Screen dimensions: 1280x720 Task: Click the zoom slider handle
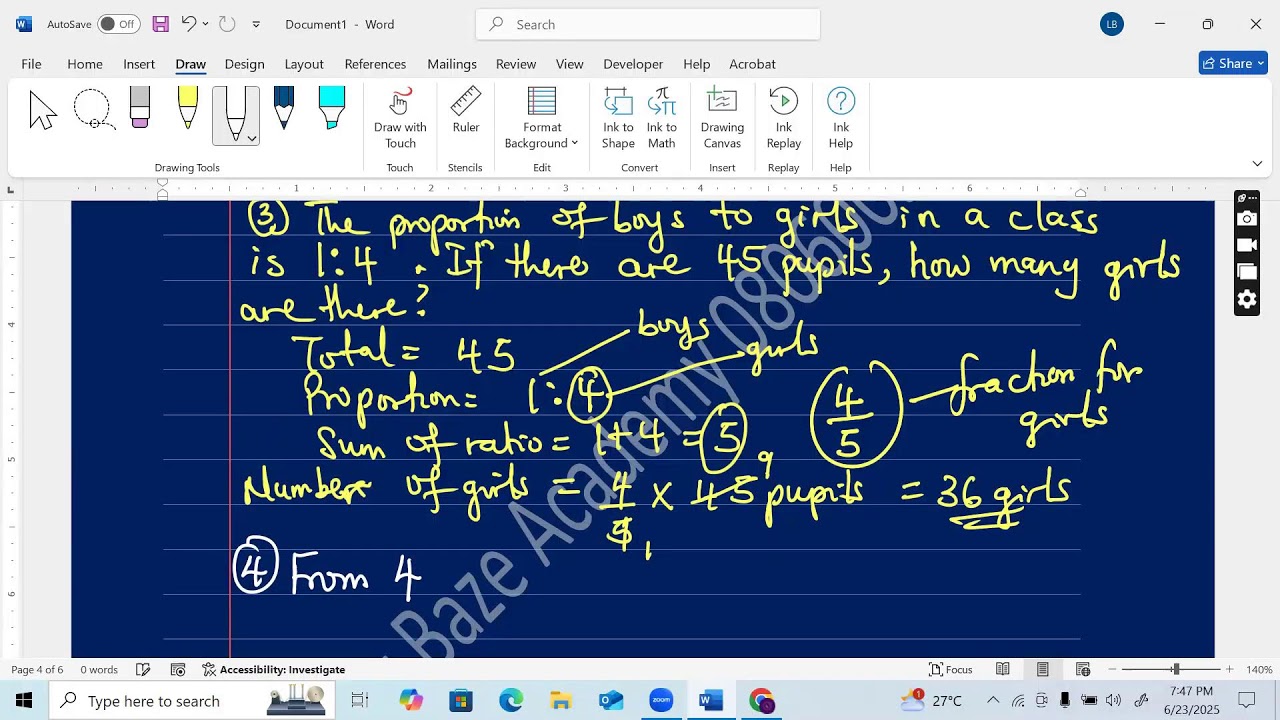[1176, 669]
